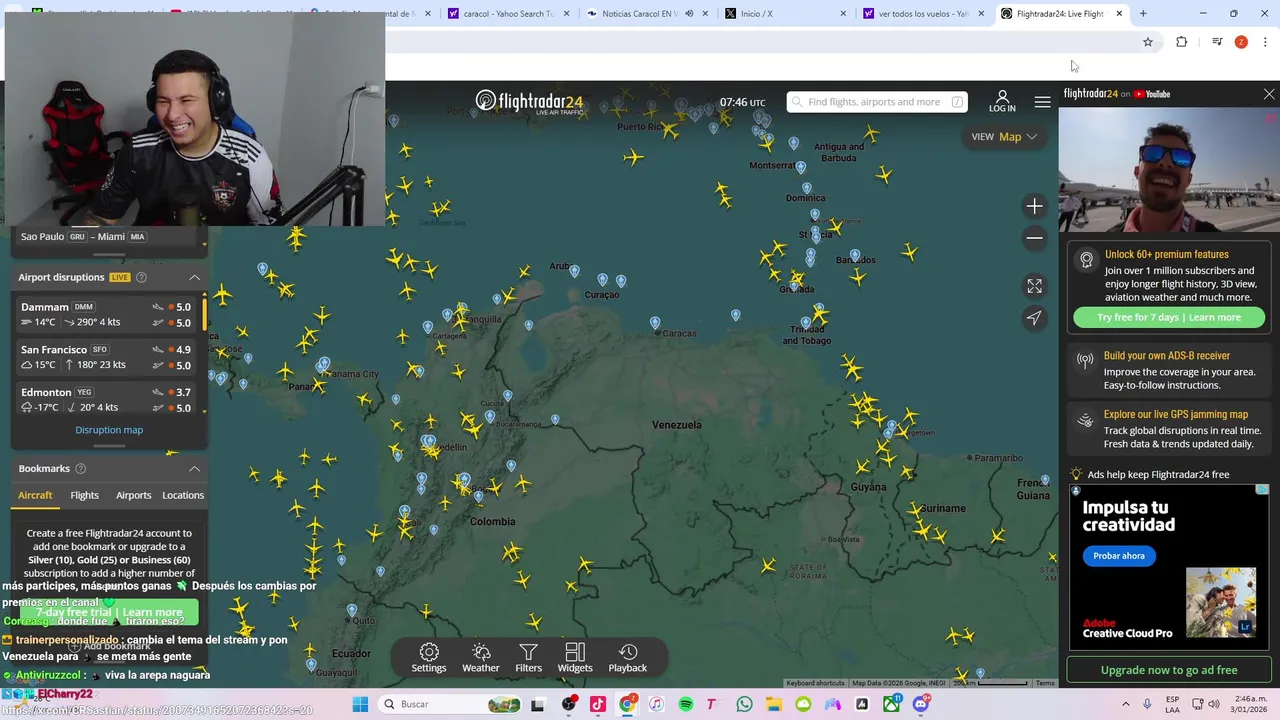Open Spotify from the taskbar

point(686,704)
